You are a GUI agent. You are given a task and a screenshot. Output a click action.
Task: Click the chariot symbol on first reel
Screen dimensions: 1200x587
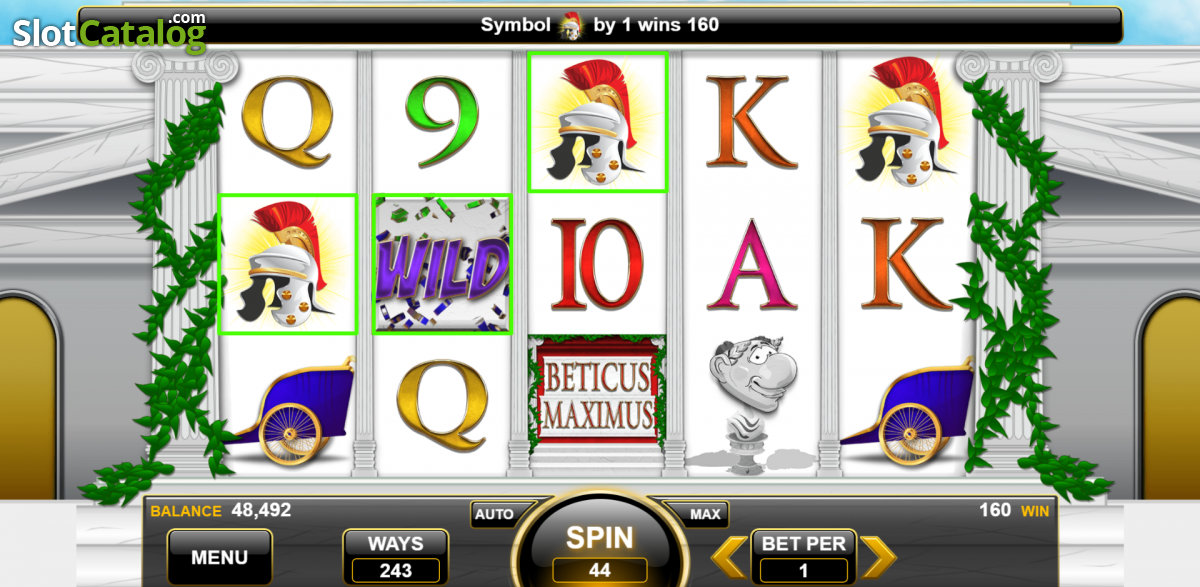pyautogui.click(x=292, y=410)
